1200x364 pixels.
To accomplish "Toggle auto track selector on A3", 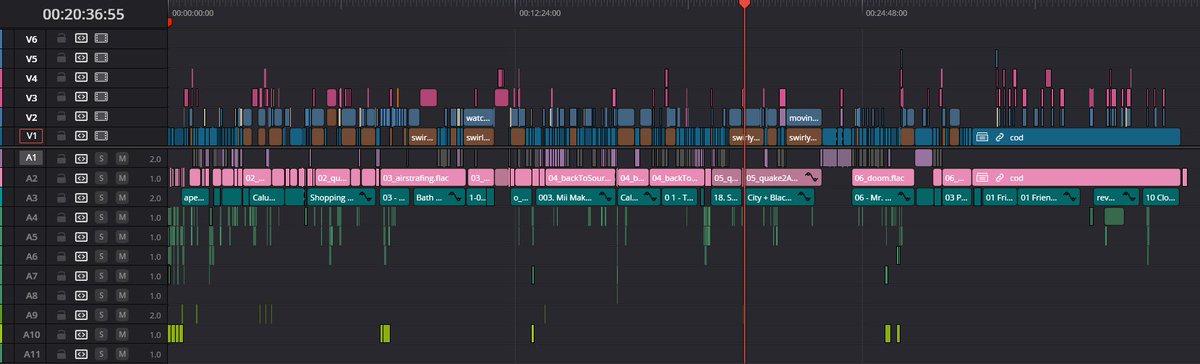I will point(81,198).
